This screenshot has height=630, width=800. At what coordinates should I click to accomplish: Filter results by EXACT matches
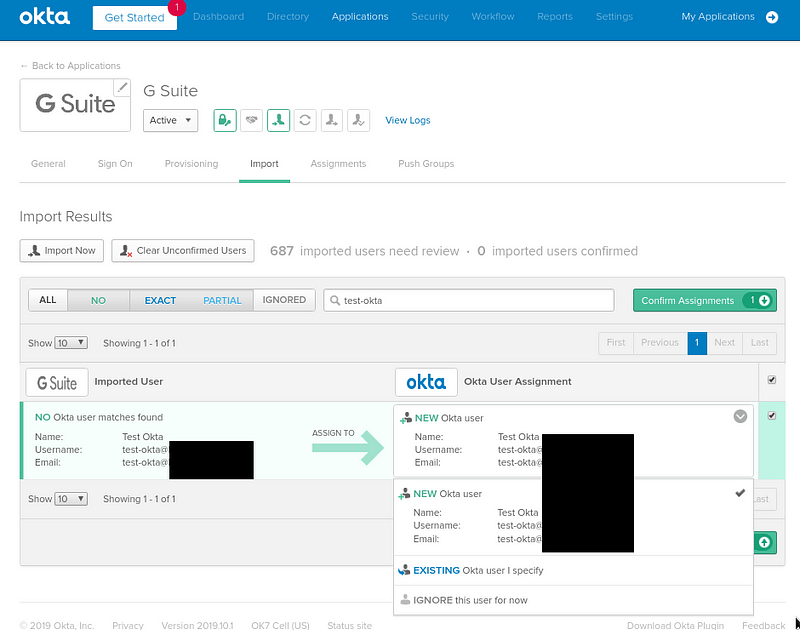pos(160,300)
